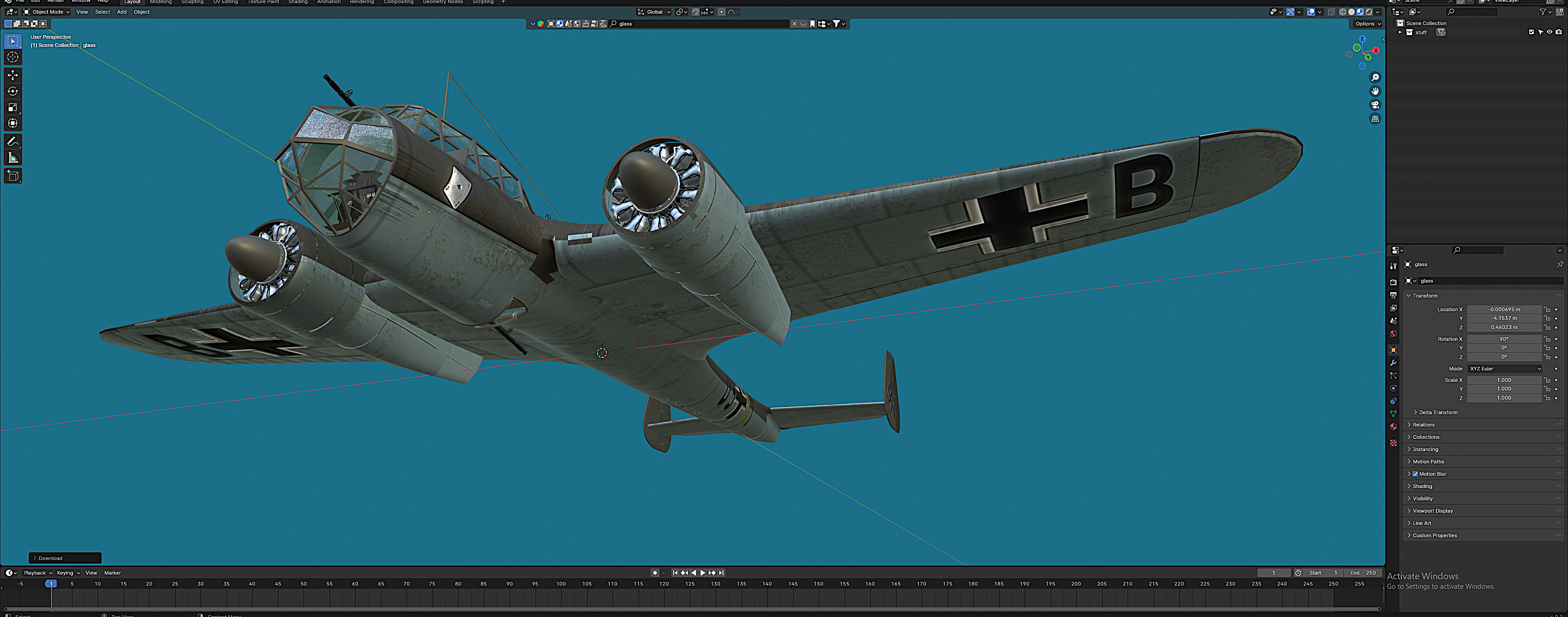Click the pan hand viewport gizmo
This screenshot has width=1568, height=617.
click(x=1374, y=91)
